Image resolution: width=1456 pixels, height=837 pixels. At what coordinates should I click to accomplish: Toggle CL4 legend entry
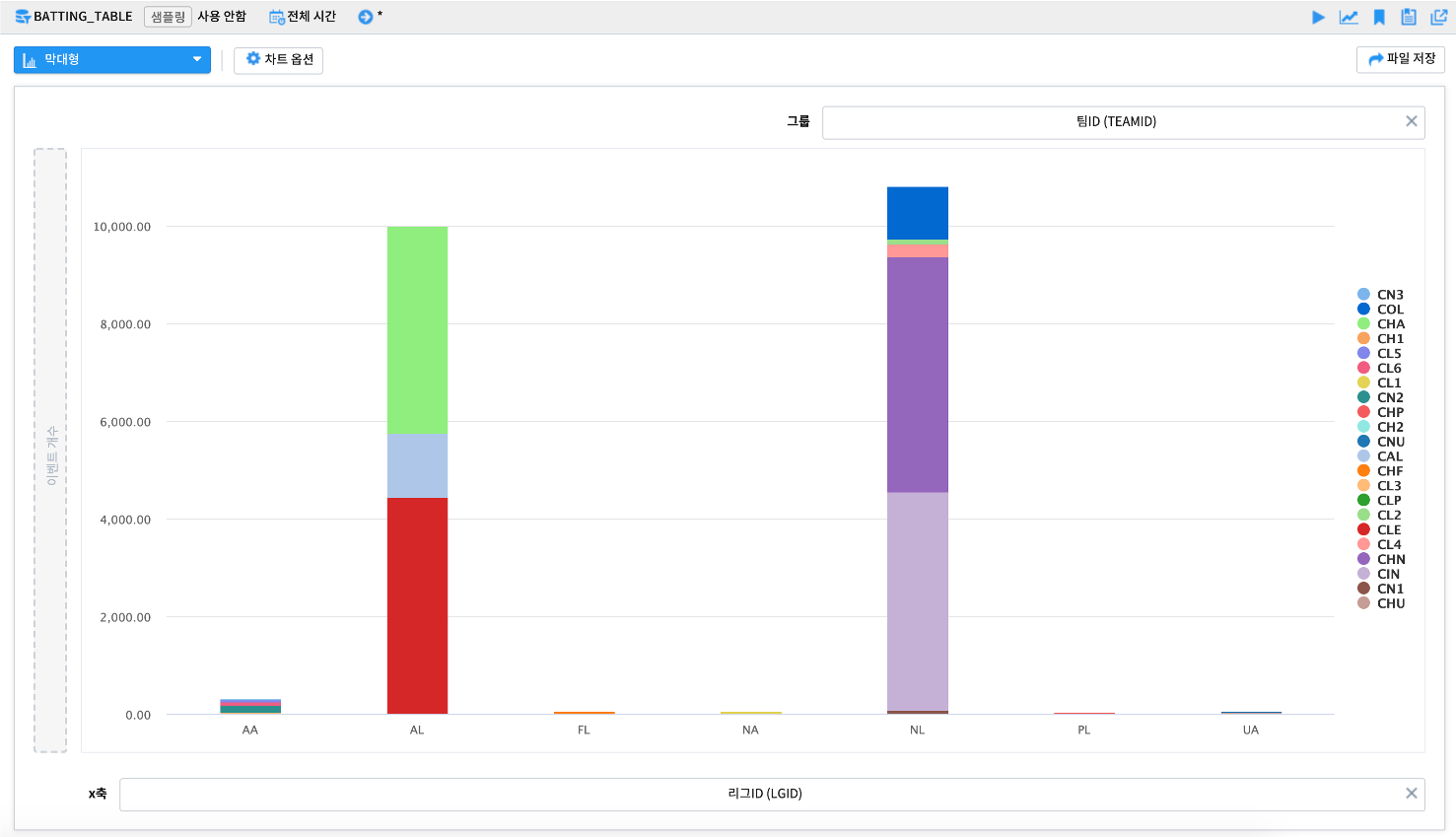click(x=1380, y=545)
